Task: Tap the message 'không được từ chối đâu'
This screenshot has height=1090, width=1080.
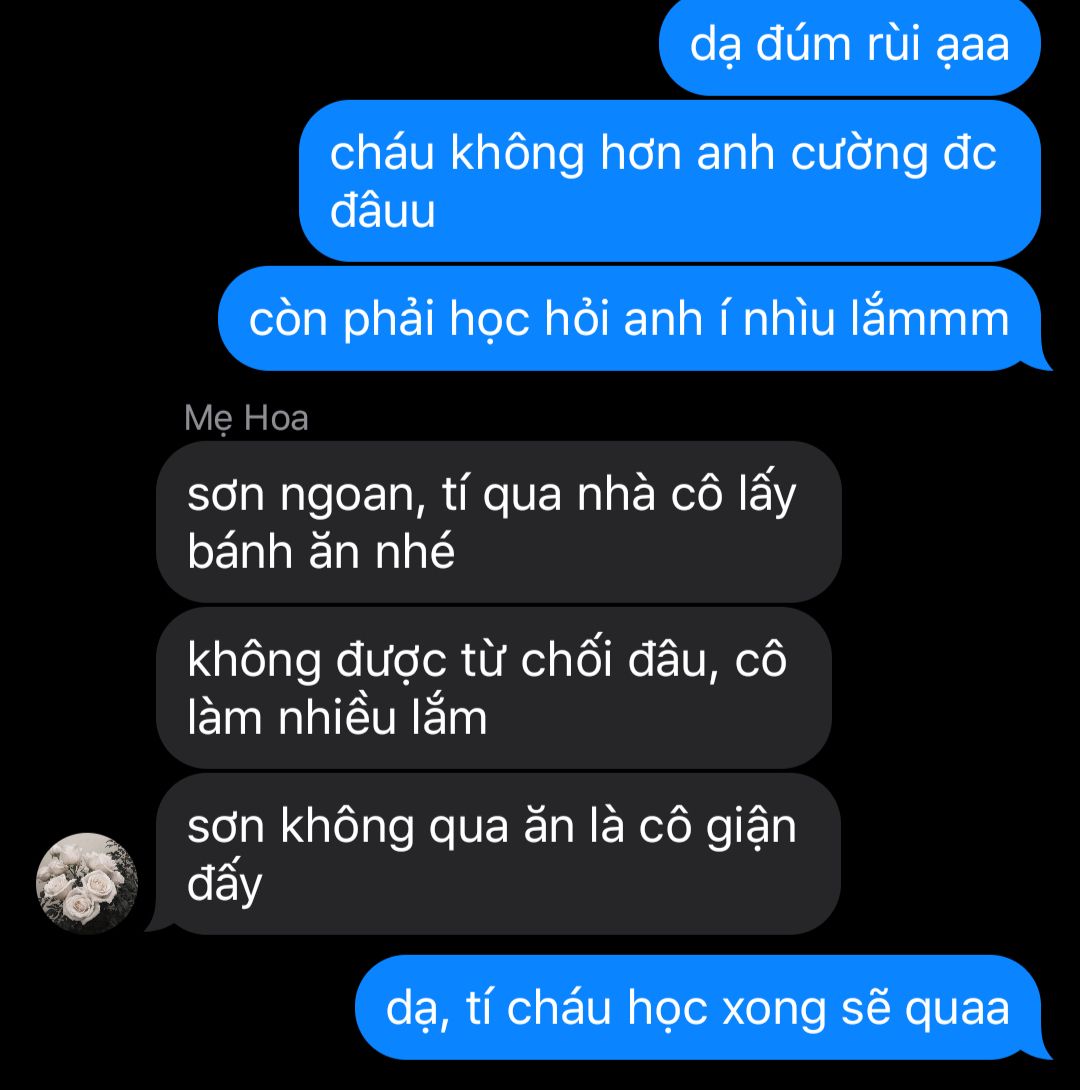Action: [493, 688]
